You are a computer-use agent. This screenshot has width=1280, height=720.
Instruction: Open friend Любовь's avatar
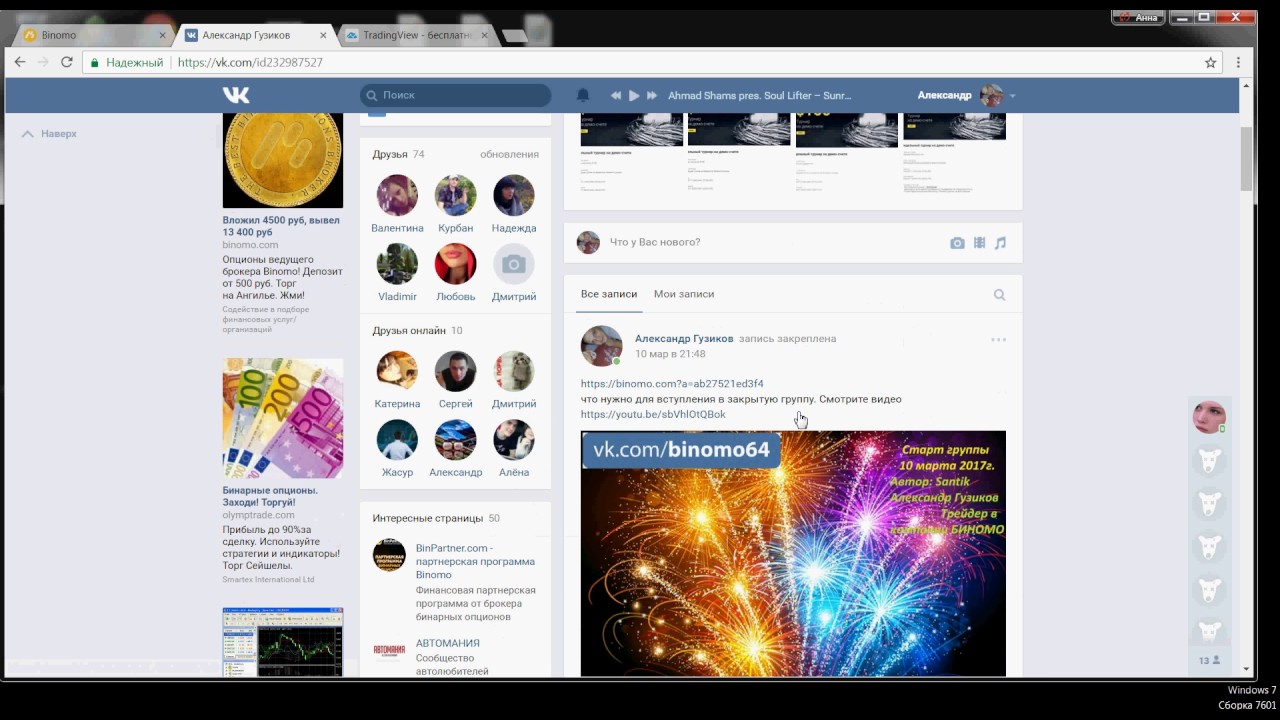(455, 264)
